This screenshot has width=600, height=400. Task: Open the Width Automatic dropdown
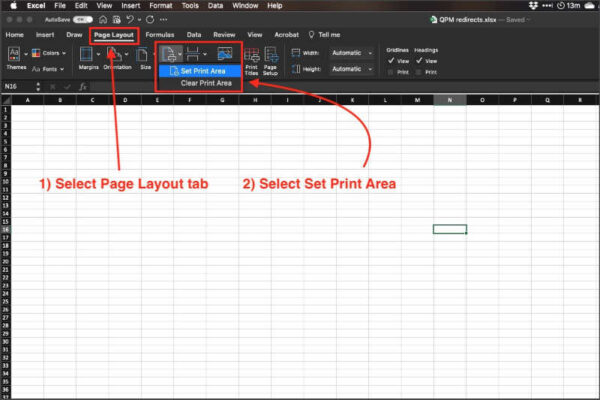point(351,53)
